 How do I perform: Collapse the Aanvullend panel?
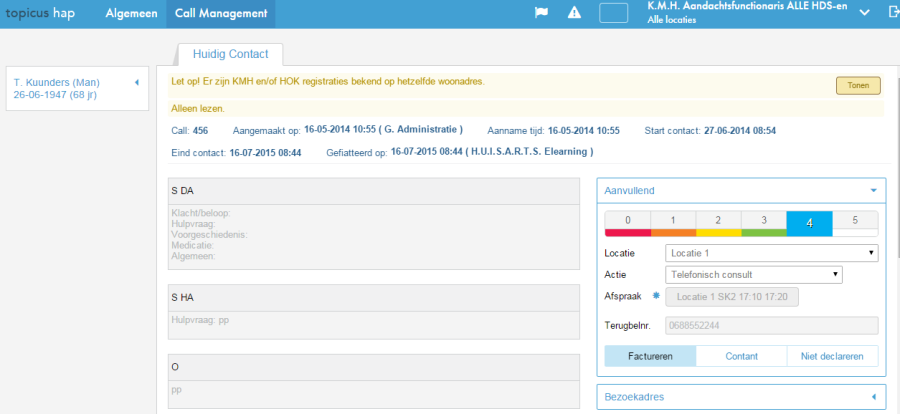coord(872,189)
